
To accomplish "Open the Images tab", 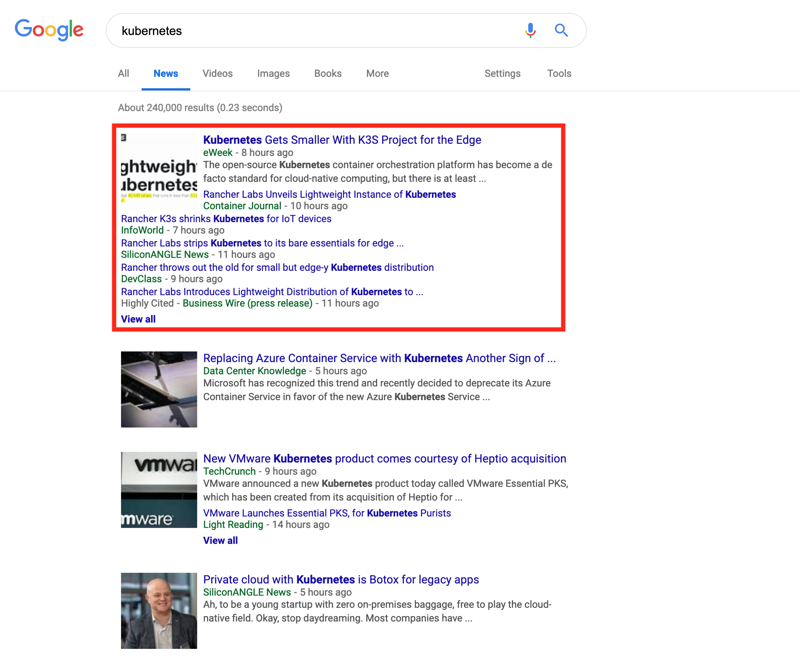I will [273, 73].
